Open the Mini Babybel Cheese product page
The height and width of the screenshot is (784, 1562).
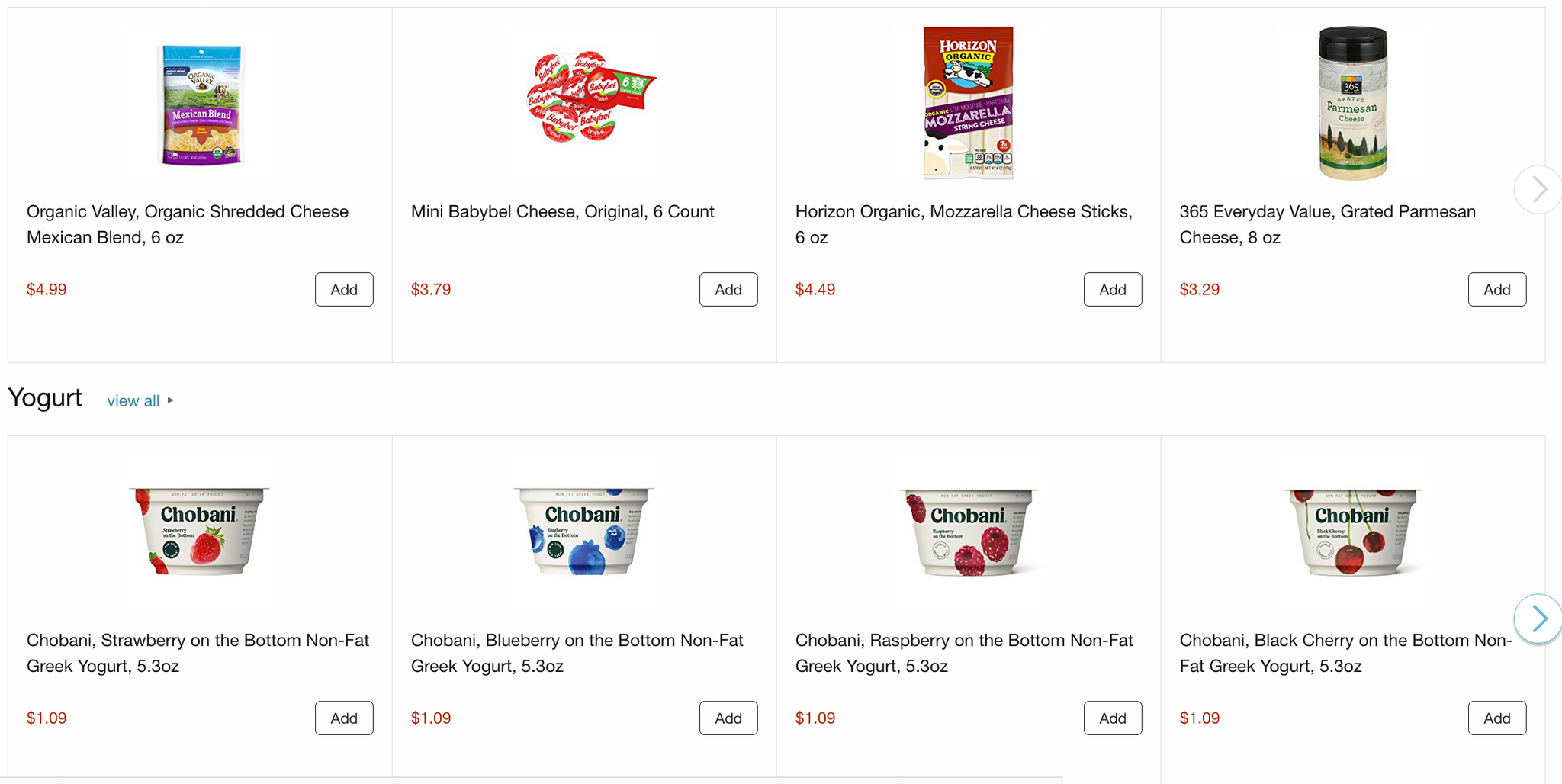click(x=562, y=211)
